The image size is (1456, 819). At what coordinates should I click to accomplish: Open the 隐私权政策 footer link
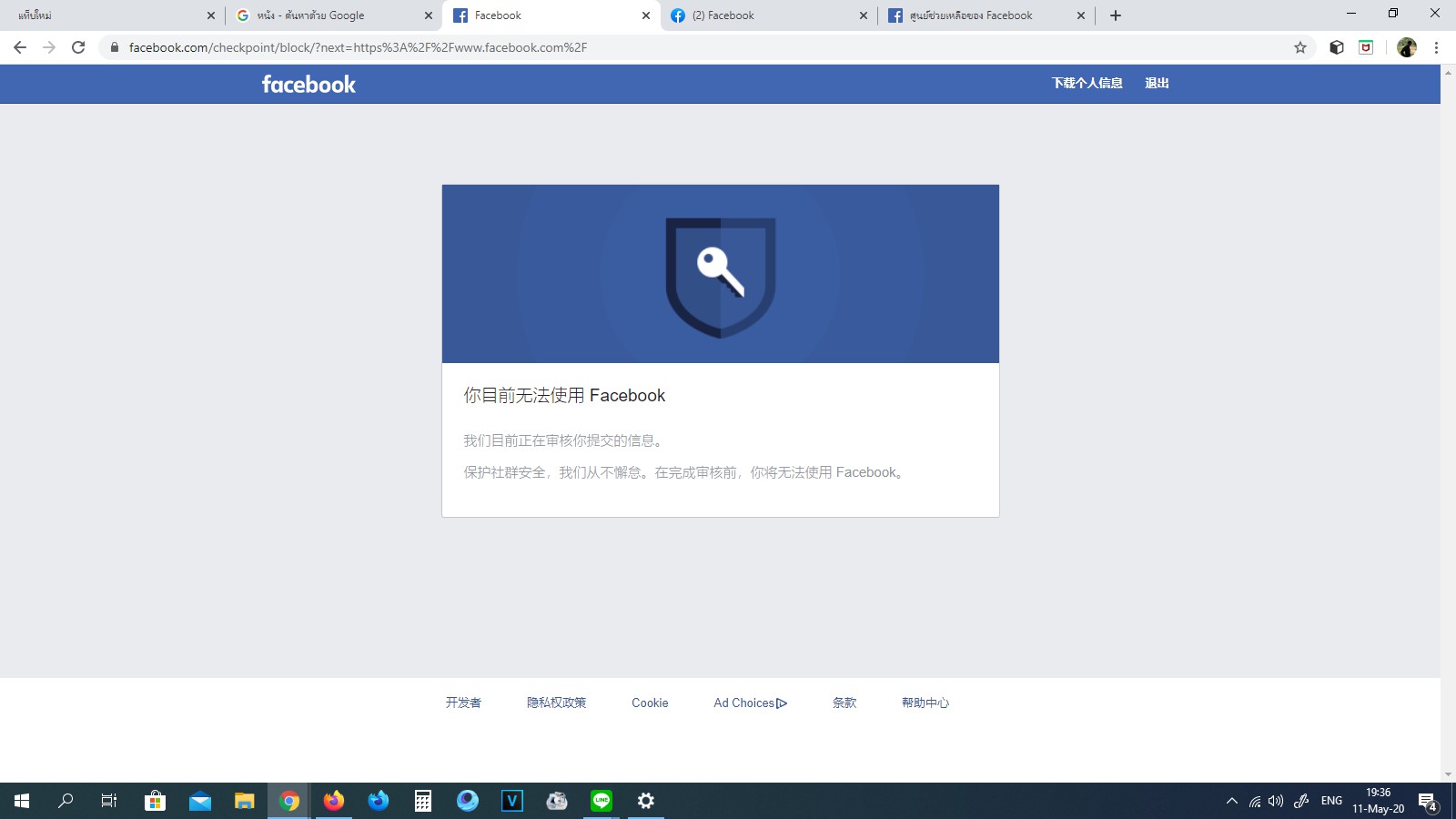557,703
